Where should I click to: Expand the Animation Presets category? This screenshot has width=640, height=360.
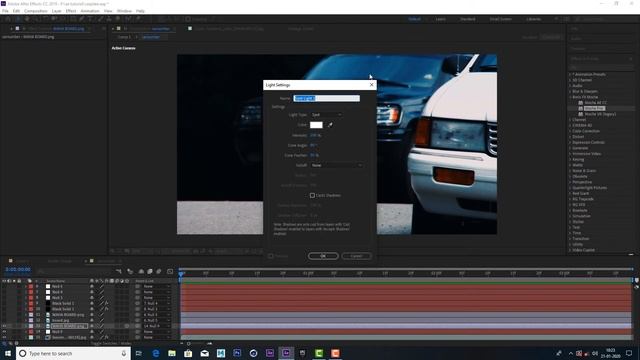(x=570, y=74)
